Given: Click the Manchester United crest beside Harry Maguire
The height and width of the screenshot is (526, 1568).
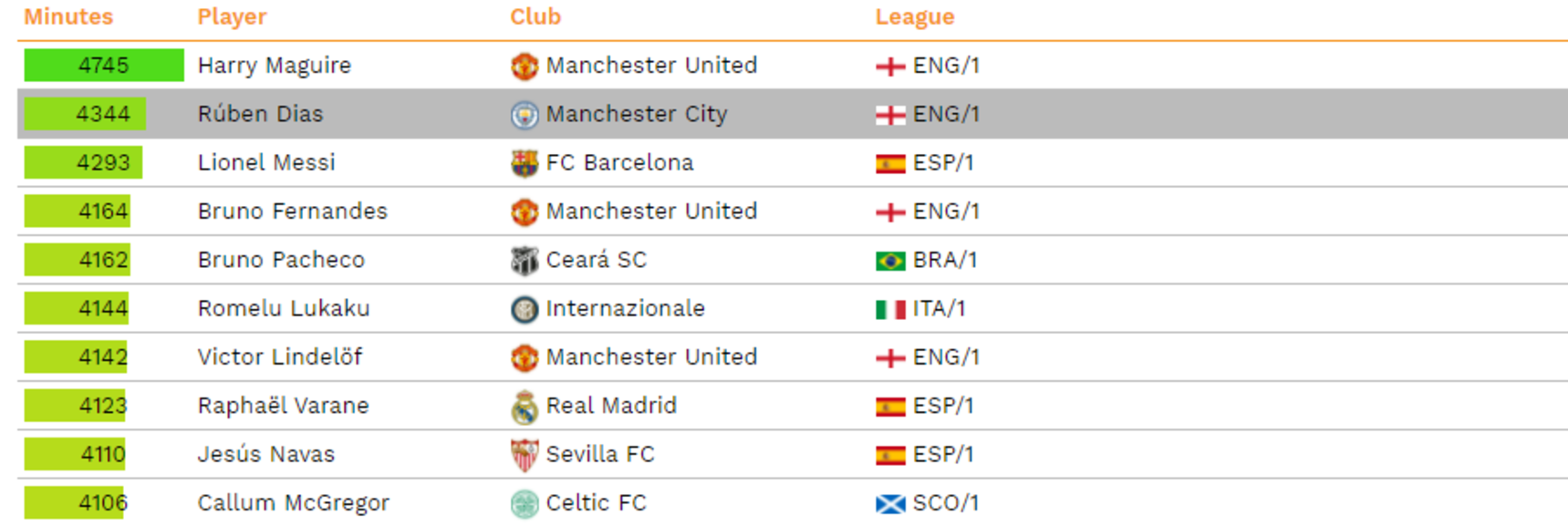Looking at the screenshot, I should click(524, 66).
